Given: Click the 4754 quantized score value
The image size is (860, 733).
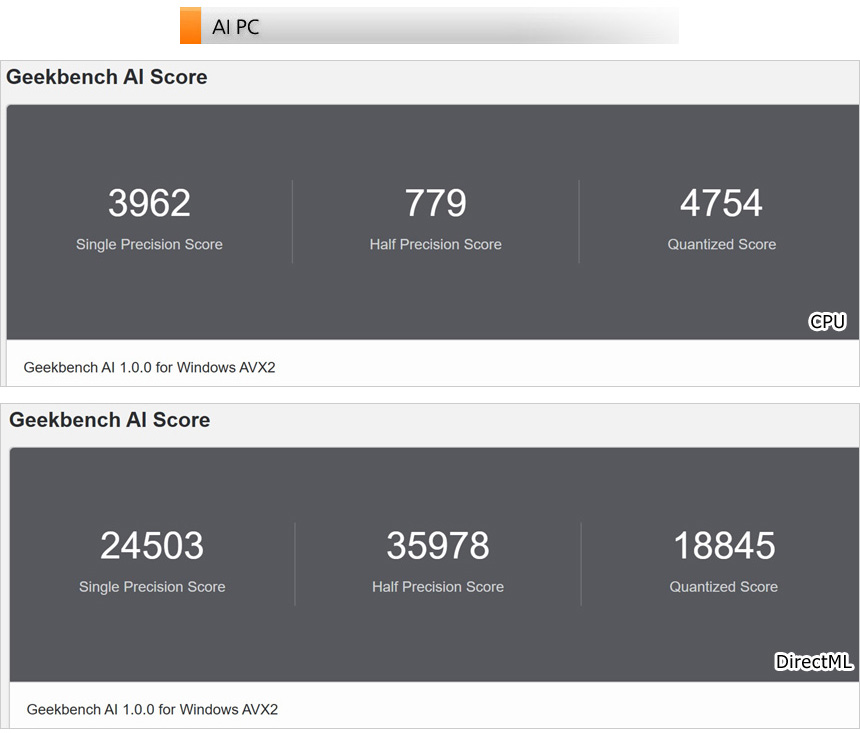Looking at the screenshot, I should [721, 203].
